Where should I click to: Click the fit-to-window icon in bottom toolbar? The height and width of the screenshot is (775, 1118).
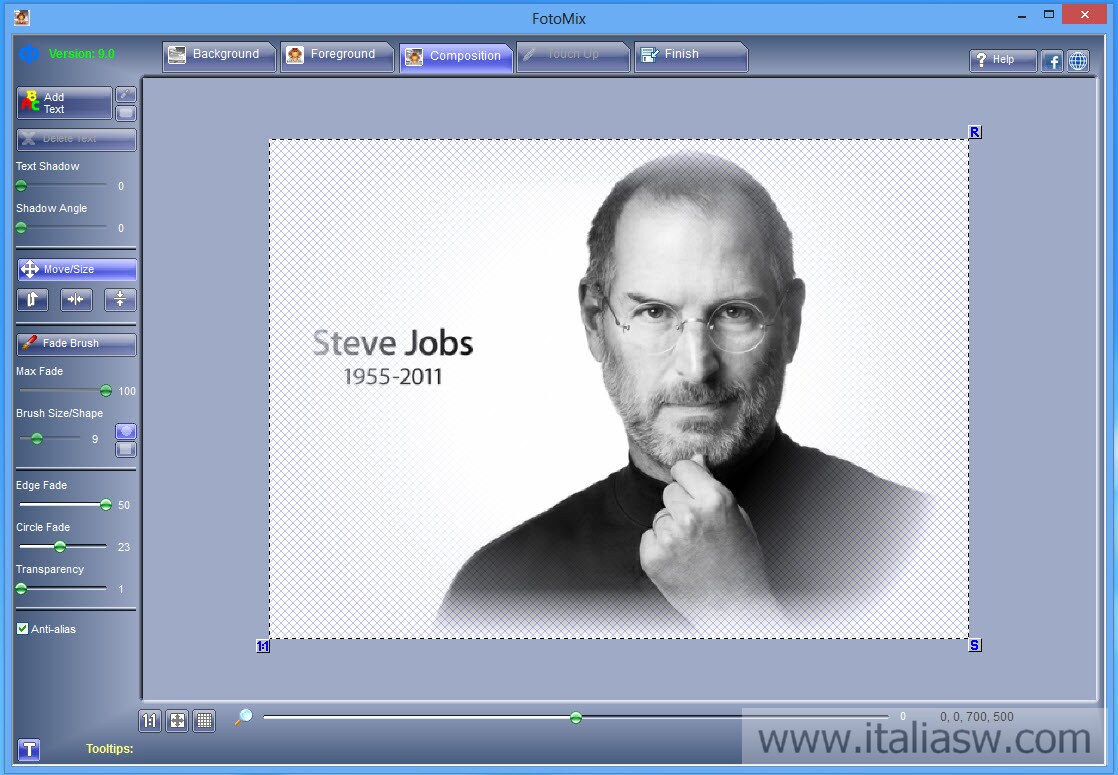(177, 721)
